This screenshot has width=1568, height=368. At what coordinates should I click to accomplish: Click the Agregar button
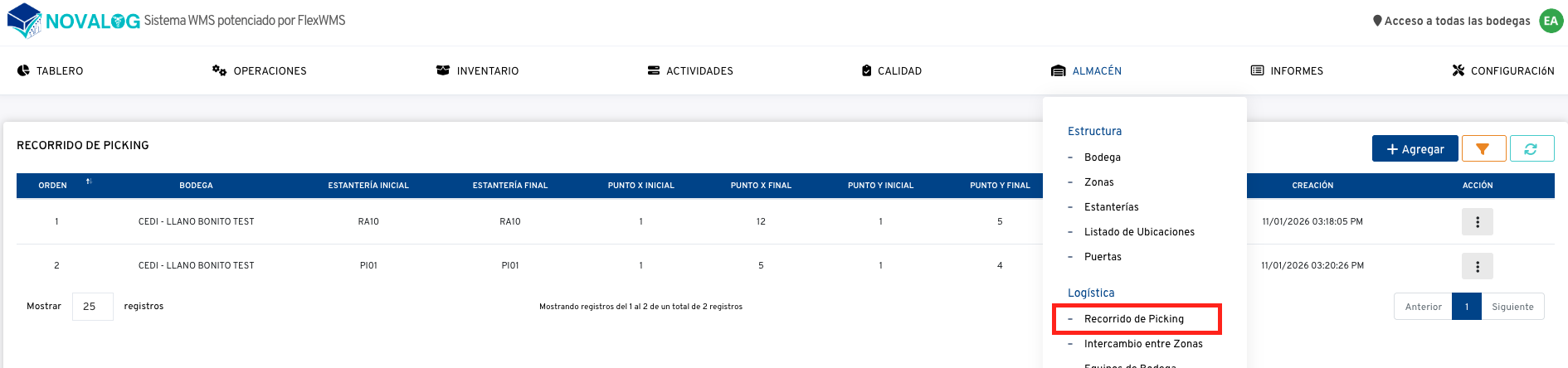pos(1415,148)
